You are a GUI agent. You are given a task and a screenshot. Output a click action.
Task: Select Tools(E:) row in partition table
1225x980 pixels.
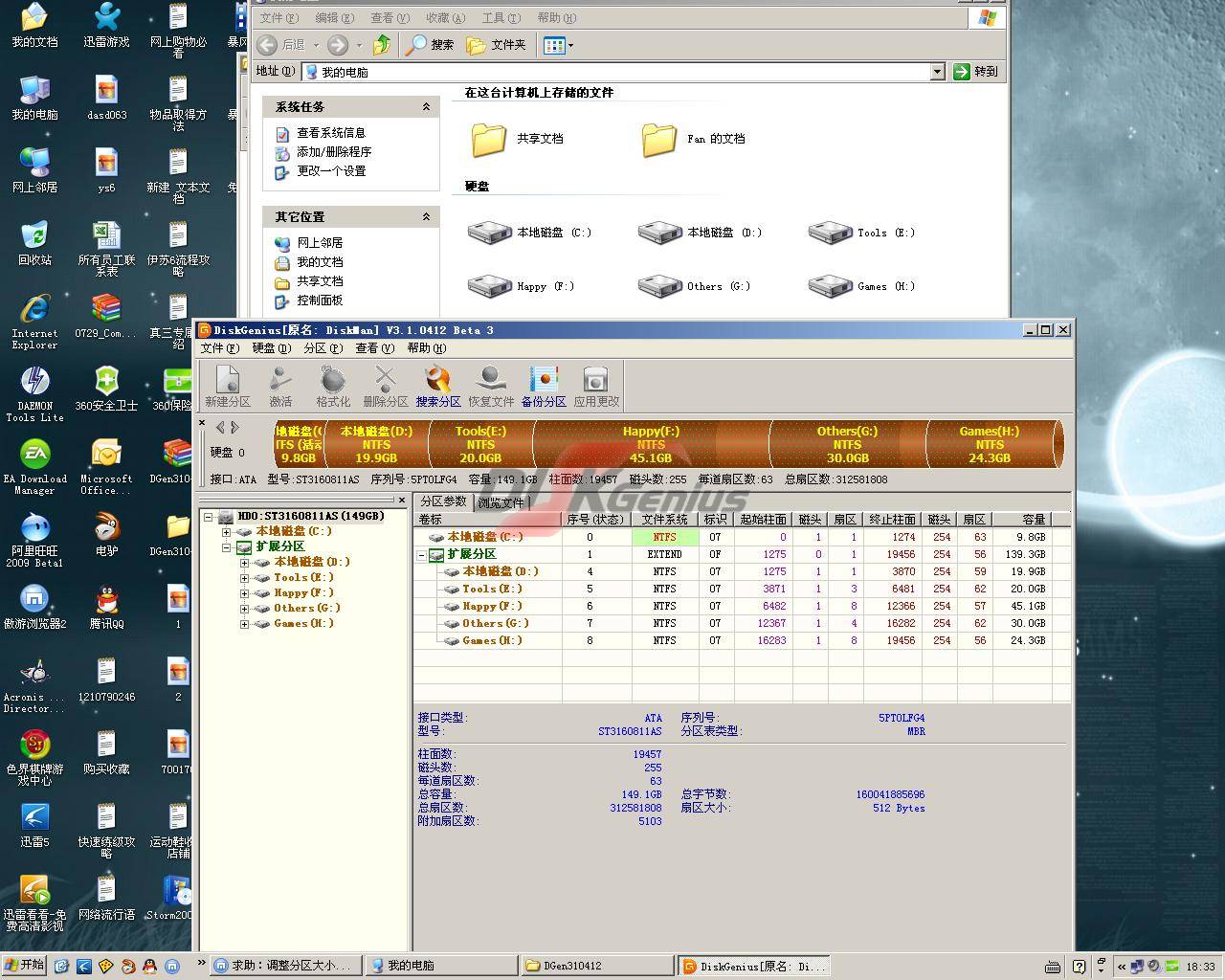point(742,589)
